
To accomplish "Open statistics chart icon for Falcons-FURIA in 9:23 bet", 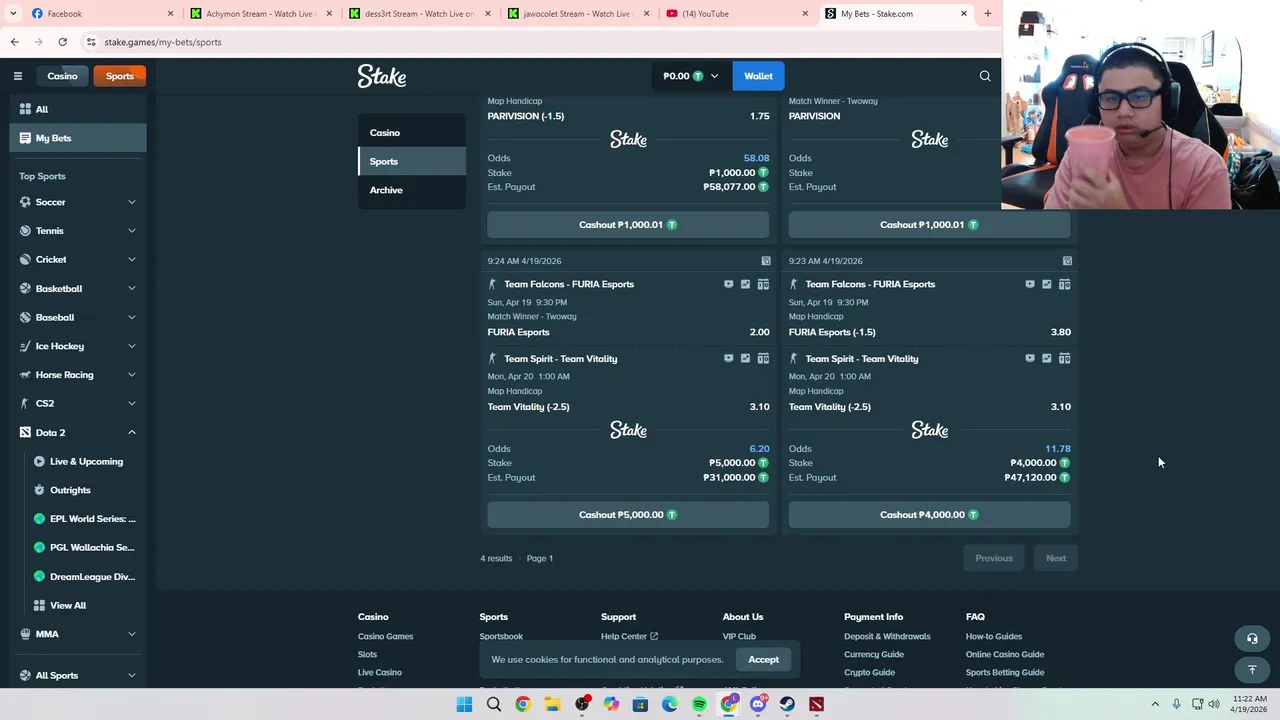I will [x=1046, y=284].
